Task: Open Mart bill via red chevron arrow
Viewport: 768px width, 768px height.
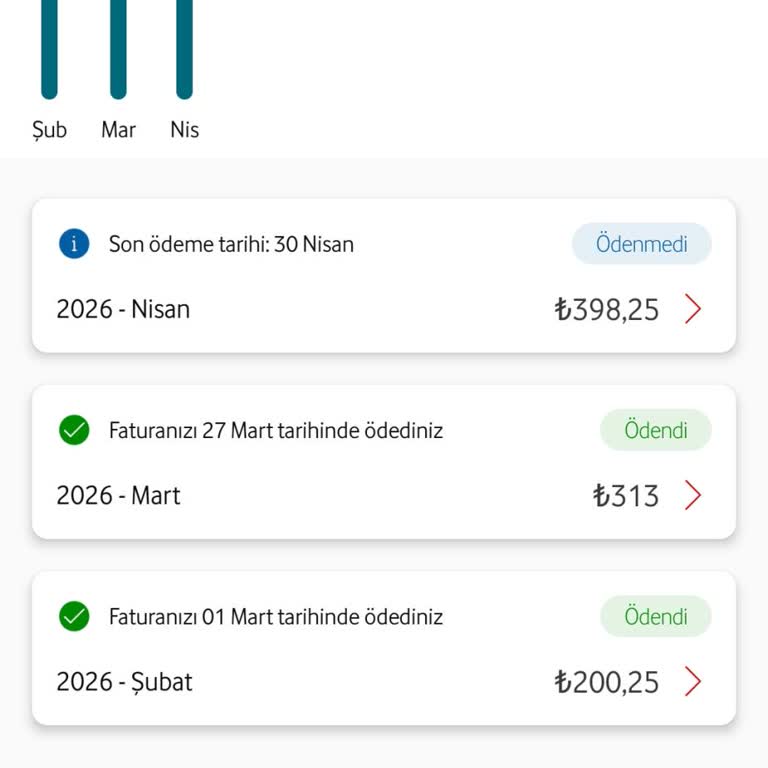Action: pos(693,495)
